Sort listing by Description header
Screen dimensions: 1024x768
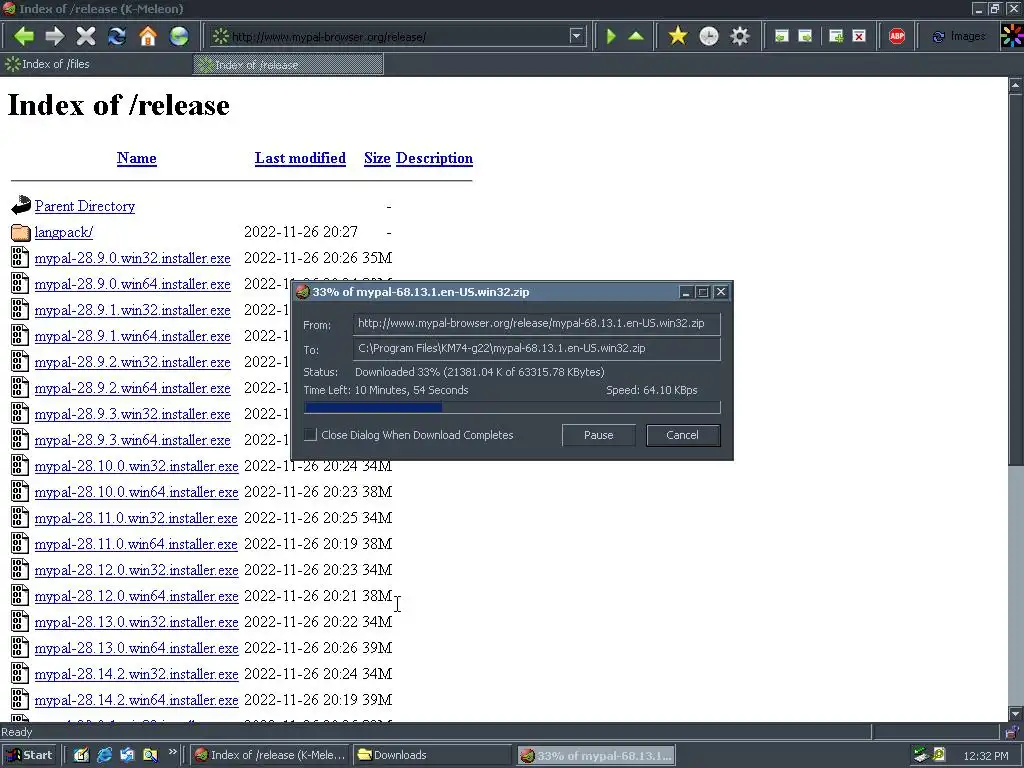[434, 158]
